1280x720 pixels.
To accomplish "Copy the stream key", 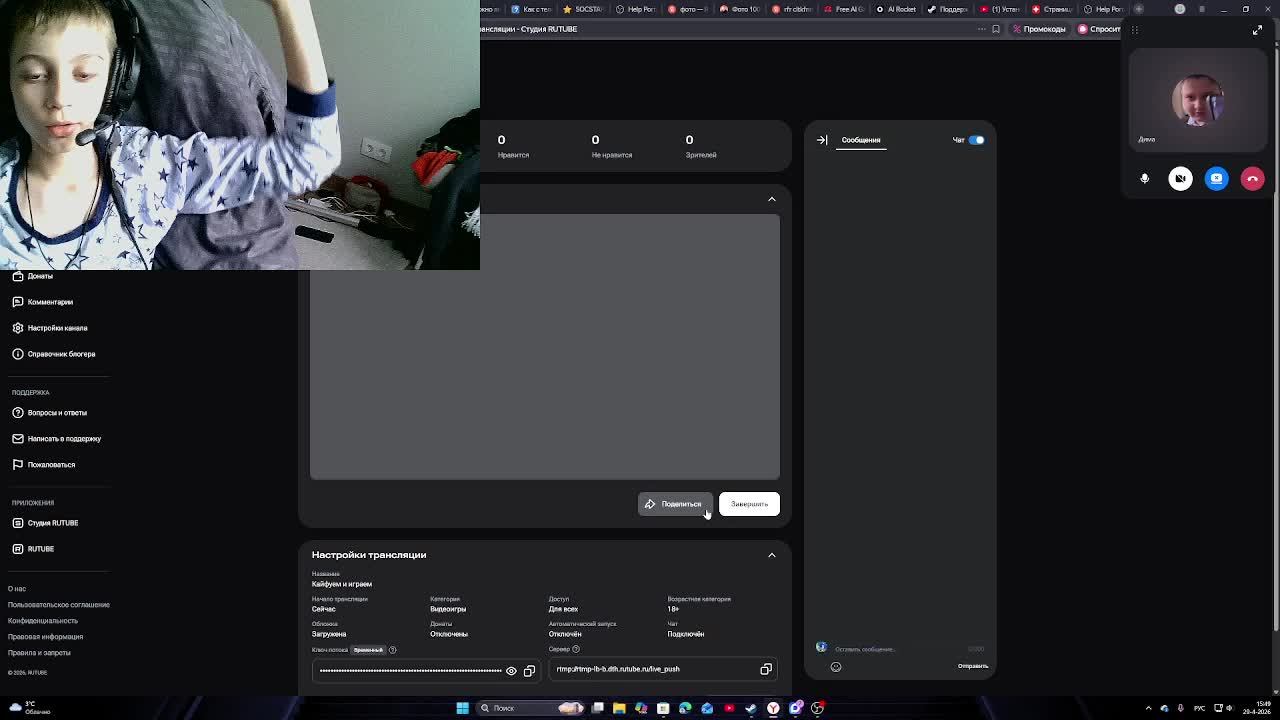I will [x=529, y=671].
